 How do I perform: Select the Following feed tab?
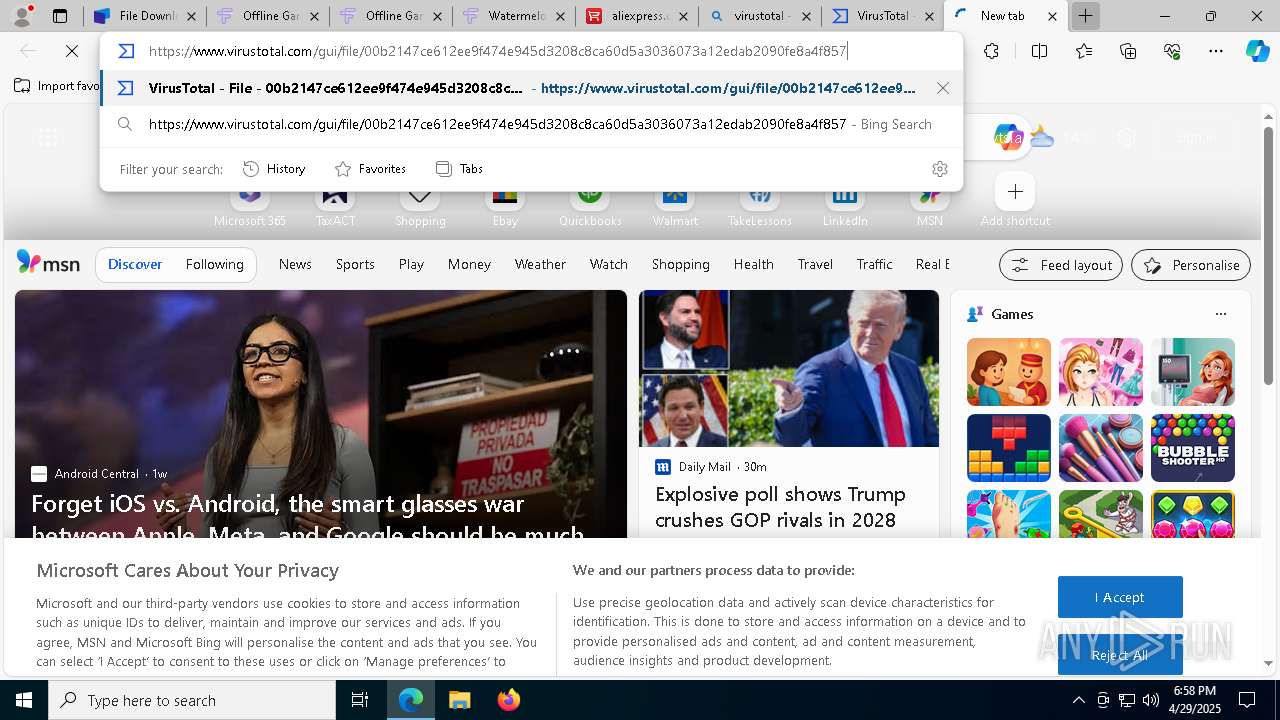(x=214, y=264)
